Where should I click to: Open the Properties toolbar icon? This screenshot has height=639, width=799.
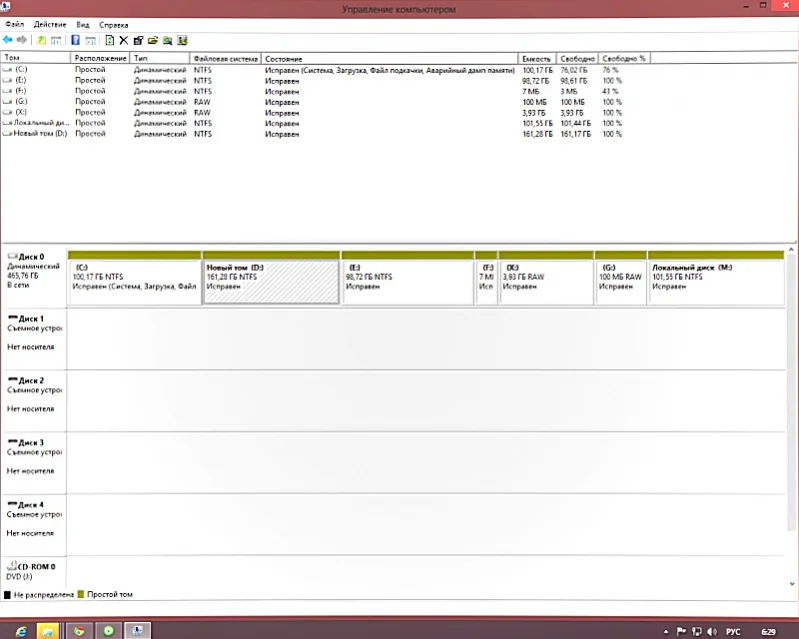point(138,40)
